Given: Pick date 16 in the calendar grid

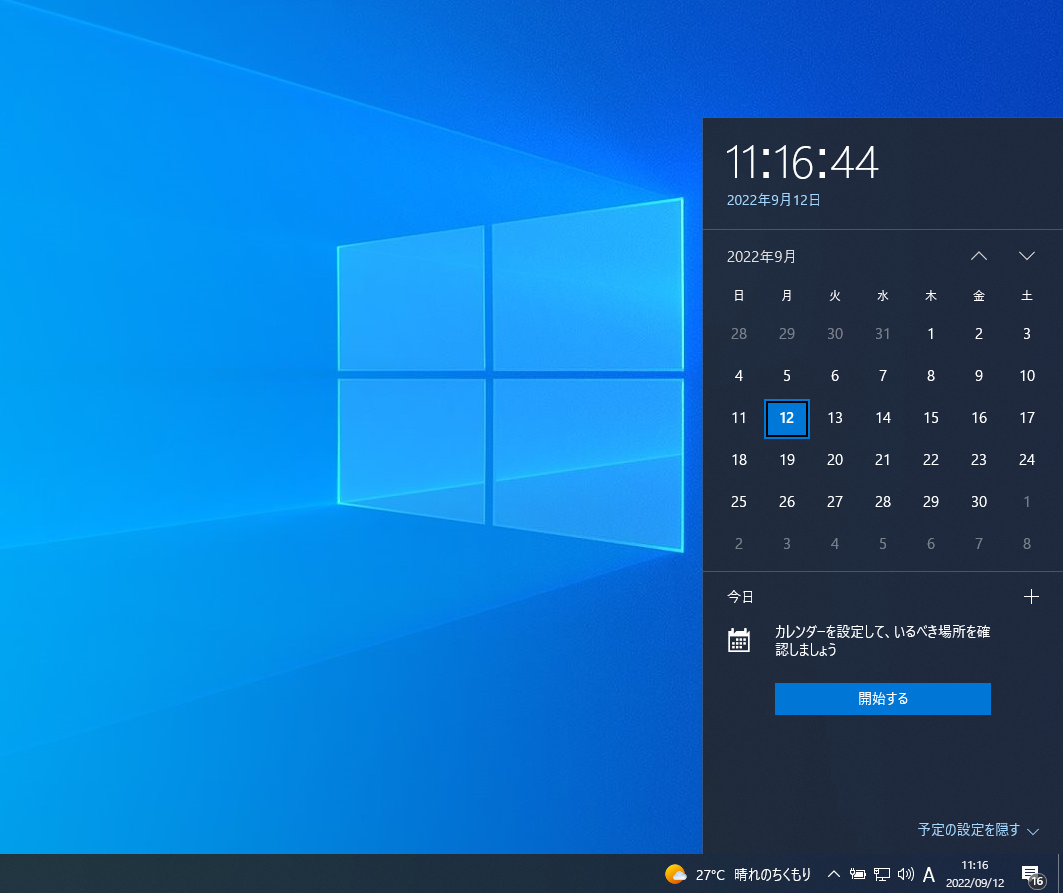Looking at the screenshot, I should point(979,418).
